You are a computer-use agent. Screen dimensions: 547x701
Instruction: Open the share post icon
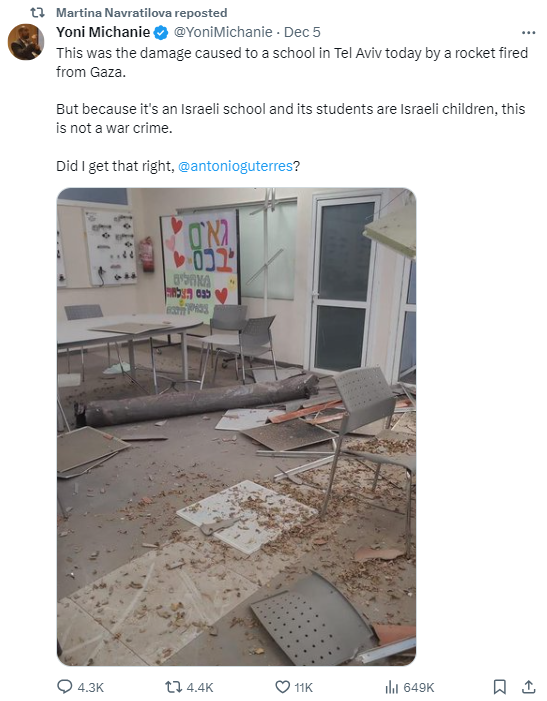tap(529, 686)
